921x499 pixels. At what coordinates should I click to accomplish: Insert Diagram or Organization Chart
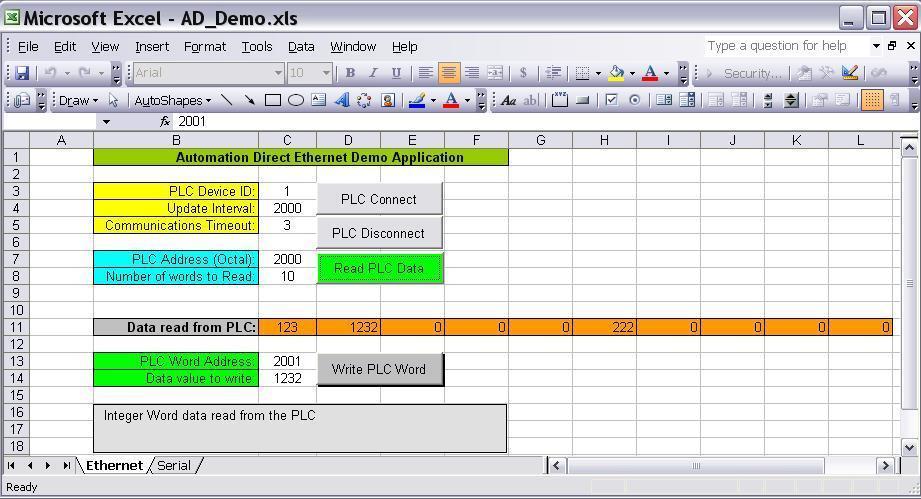364,100
